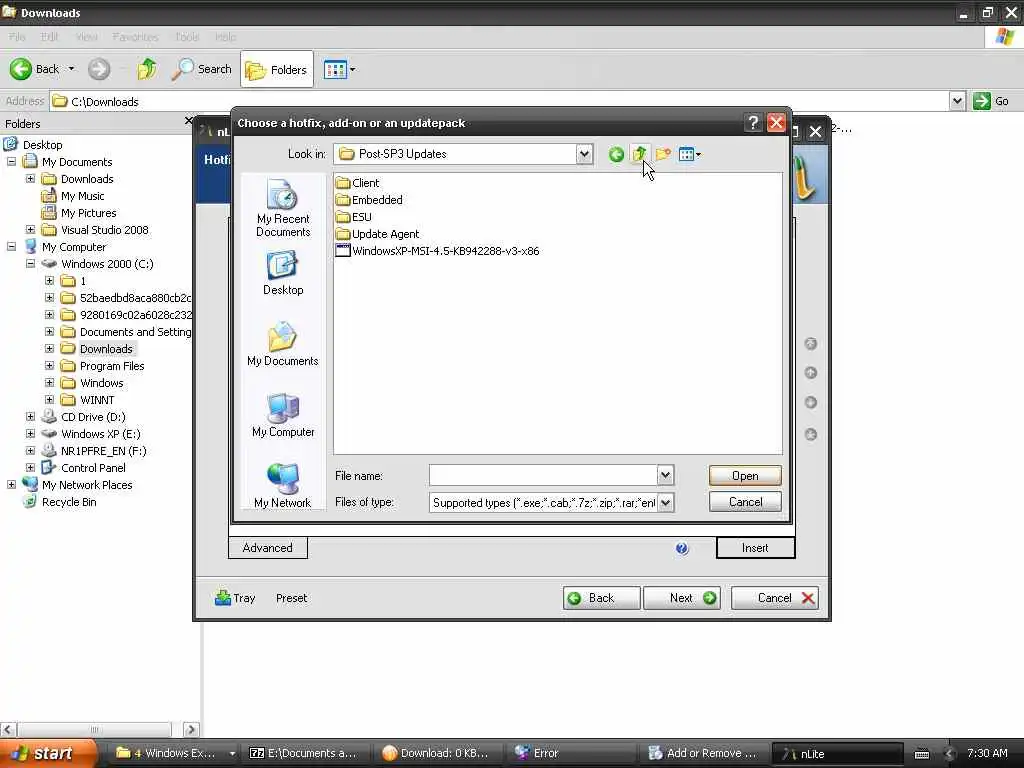The image size is (1024, 768).
Task: Click nLite Tray icon button
Action: 235,598
